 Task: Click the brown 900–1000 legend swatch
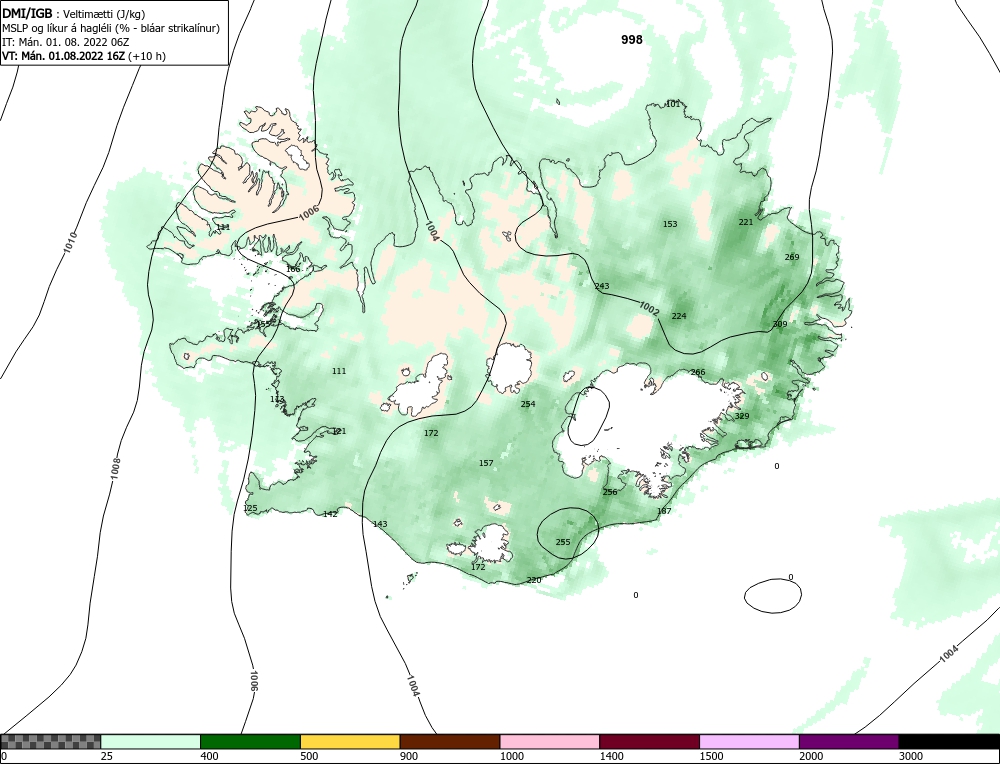[450, 741]
